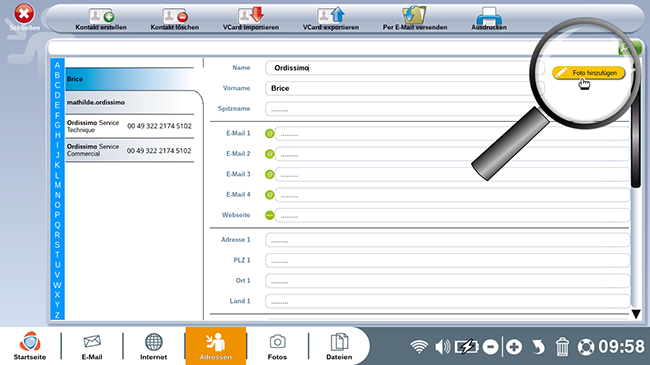Click the Vorname input field
This screenshot has height=365, width=650.
404,88
